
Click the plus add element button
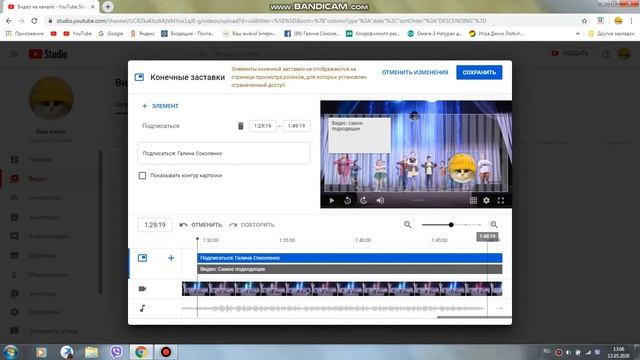pyautogui.click(x=160, y=106)
